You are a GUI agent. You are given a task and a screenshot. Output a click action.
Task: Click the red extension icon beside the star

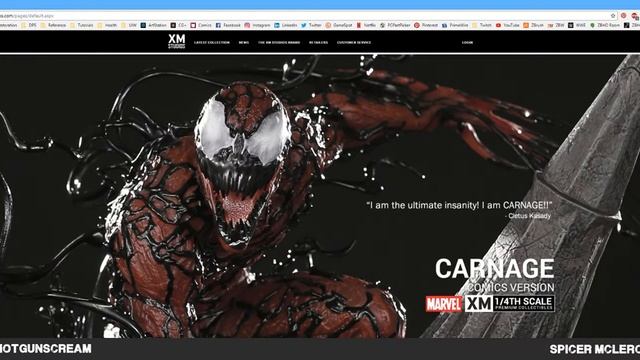click(623, 16)
